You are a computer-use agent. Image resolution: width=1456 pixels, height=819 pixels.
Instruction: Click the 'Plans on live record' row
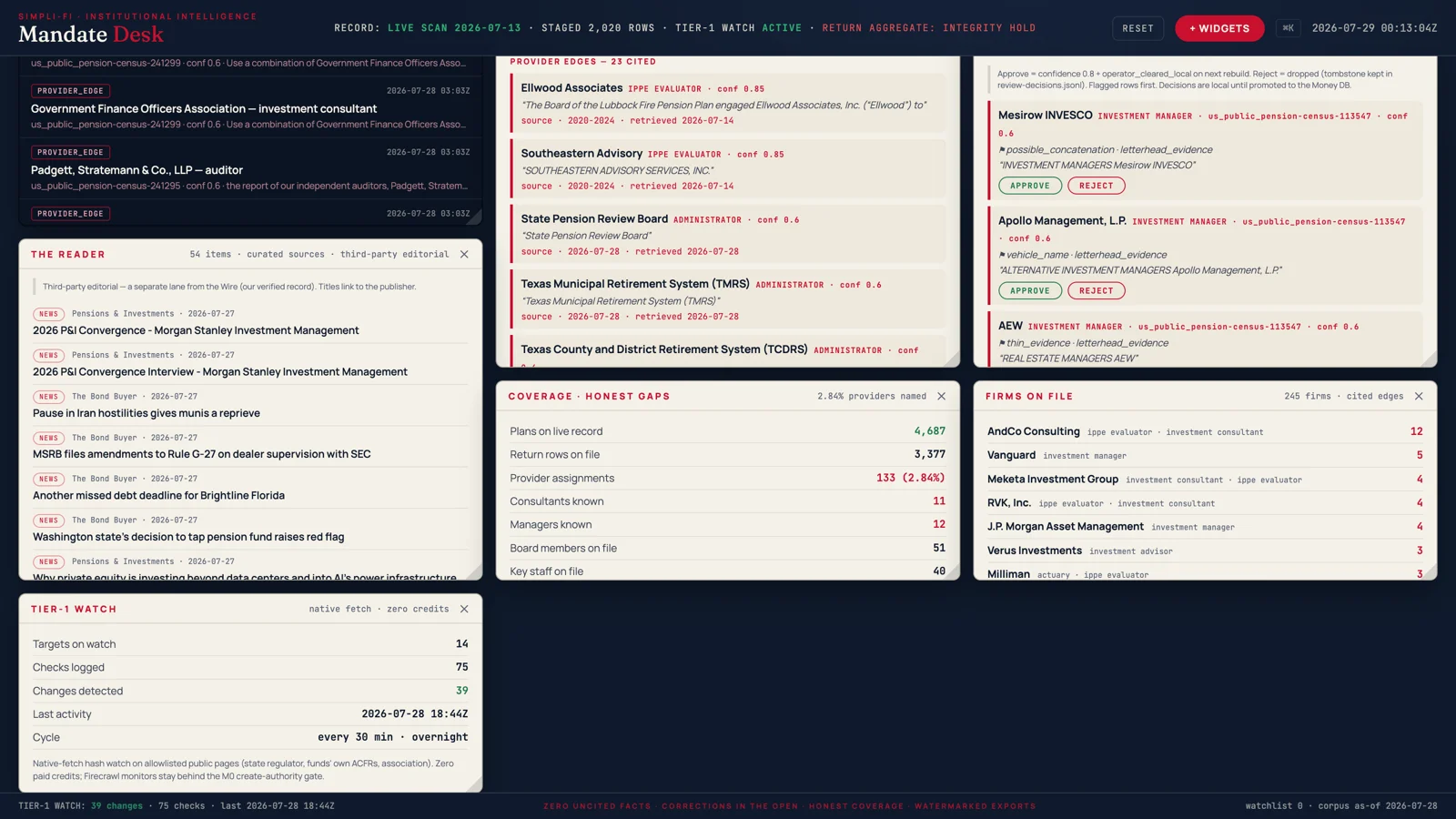(x=728, y=431)
